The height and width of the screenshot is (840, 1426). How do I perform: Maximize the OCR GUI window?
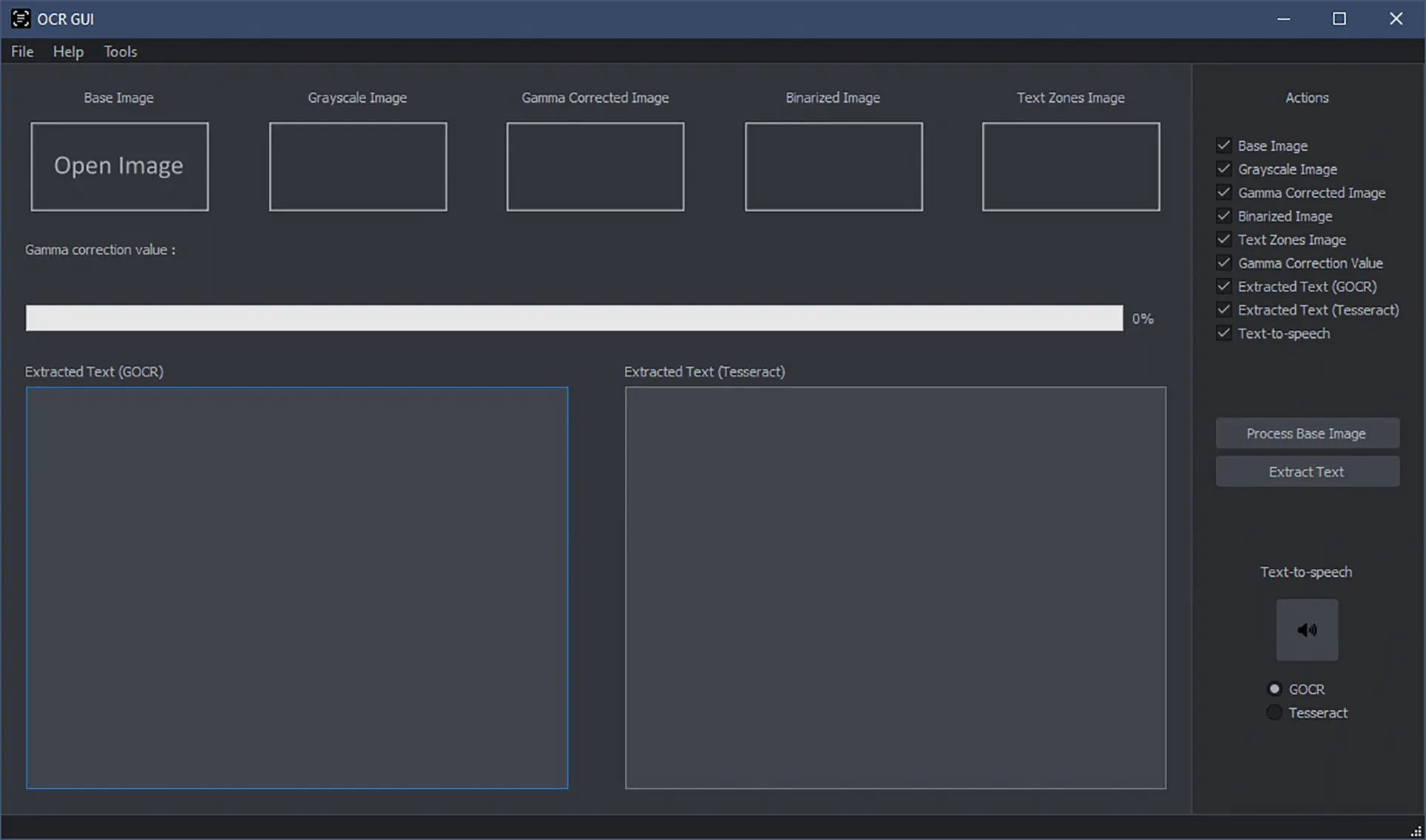coord(1339,18)
